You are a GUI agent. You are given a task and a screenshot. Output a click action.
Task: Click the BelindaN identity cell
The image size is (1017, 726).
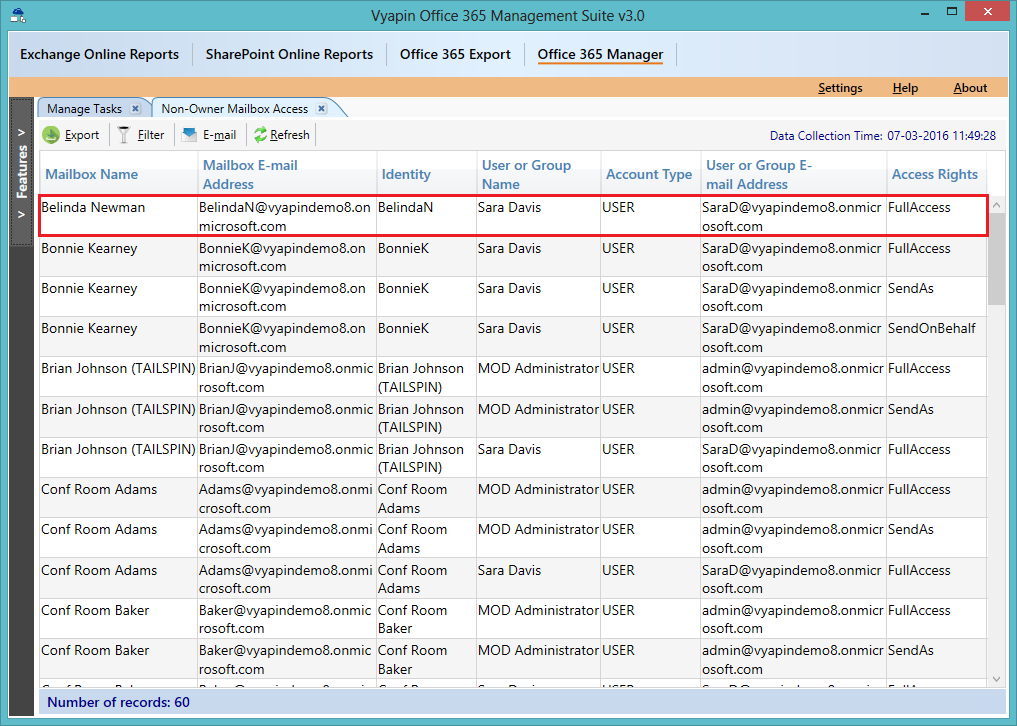[x=426, y=217]
